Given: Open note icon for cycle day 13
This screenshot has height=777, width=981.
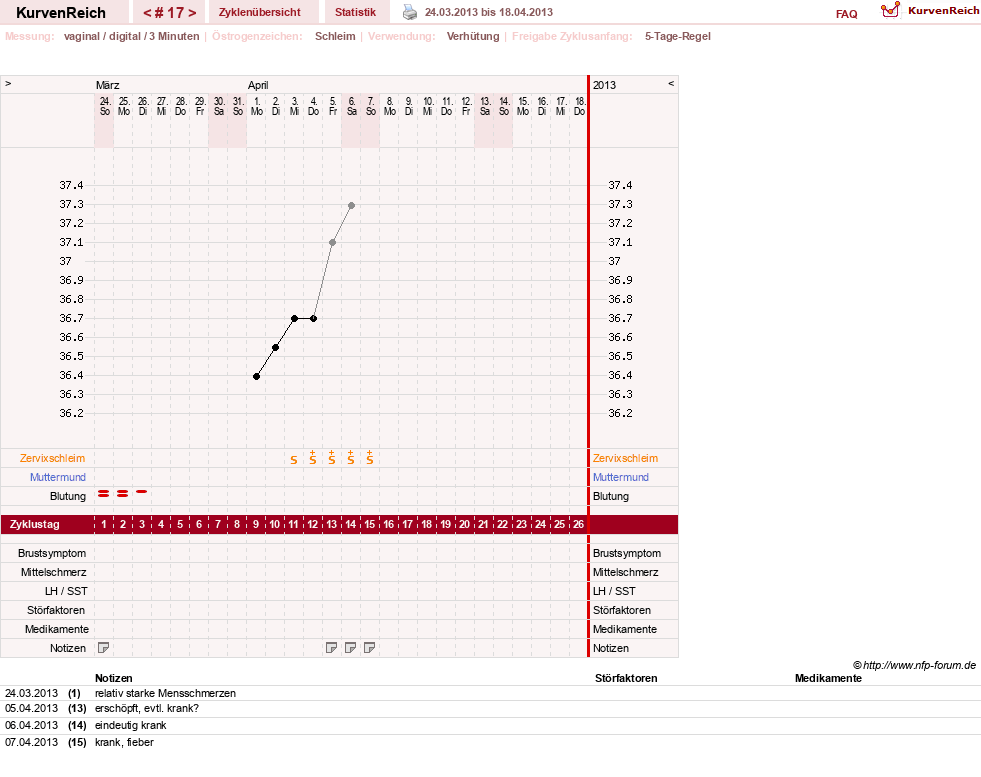Looking at the screenshot, I should pos(332,648).
